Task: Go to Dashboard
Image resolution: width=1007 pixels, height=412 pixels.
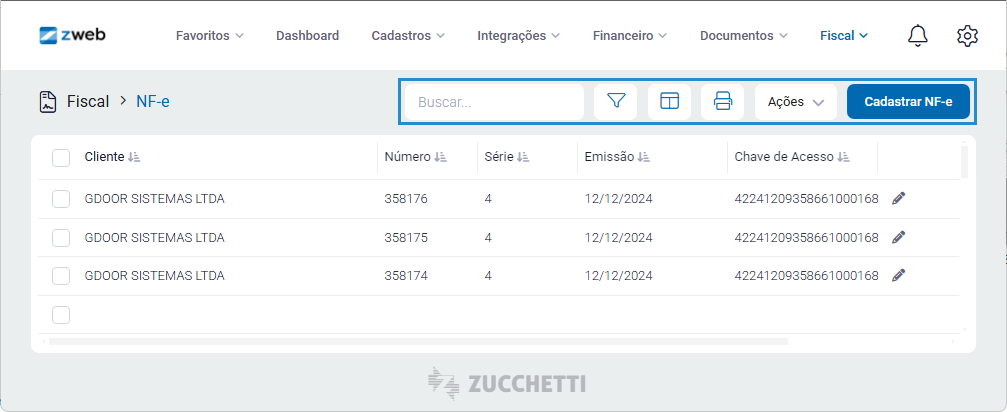Action: pyautogui.click(x=308, y=36)
